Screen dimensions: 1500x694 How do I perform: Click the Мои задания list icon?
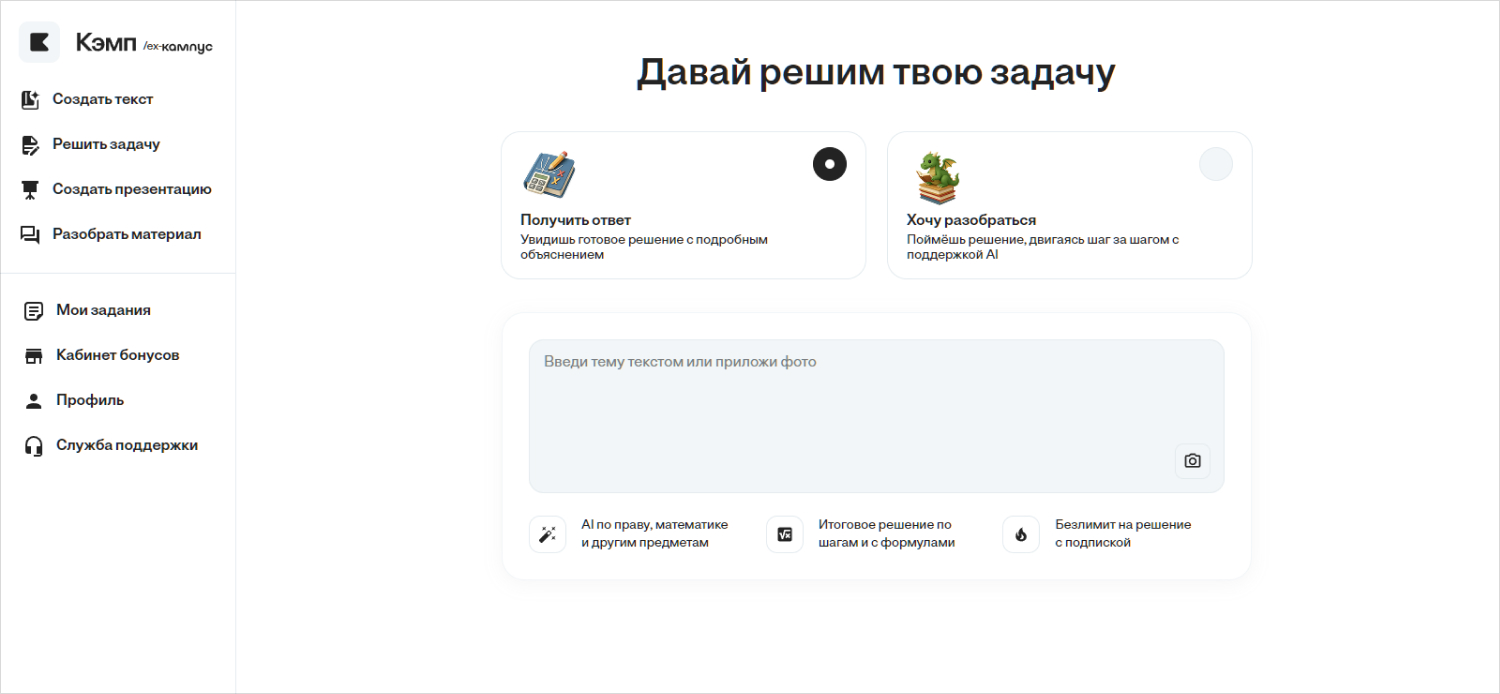coord(34,311)
